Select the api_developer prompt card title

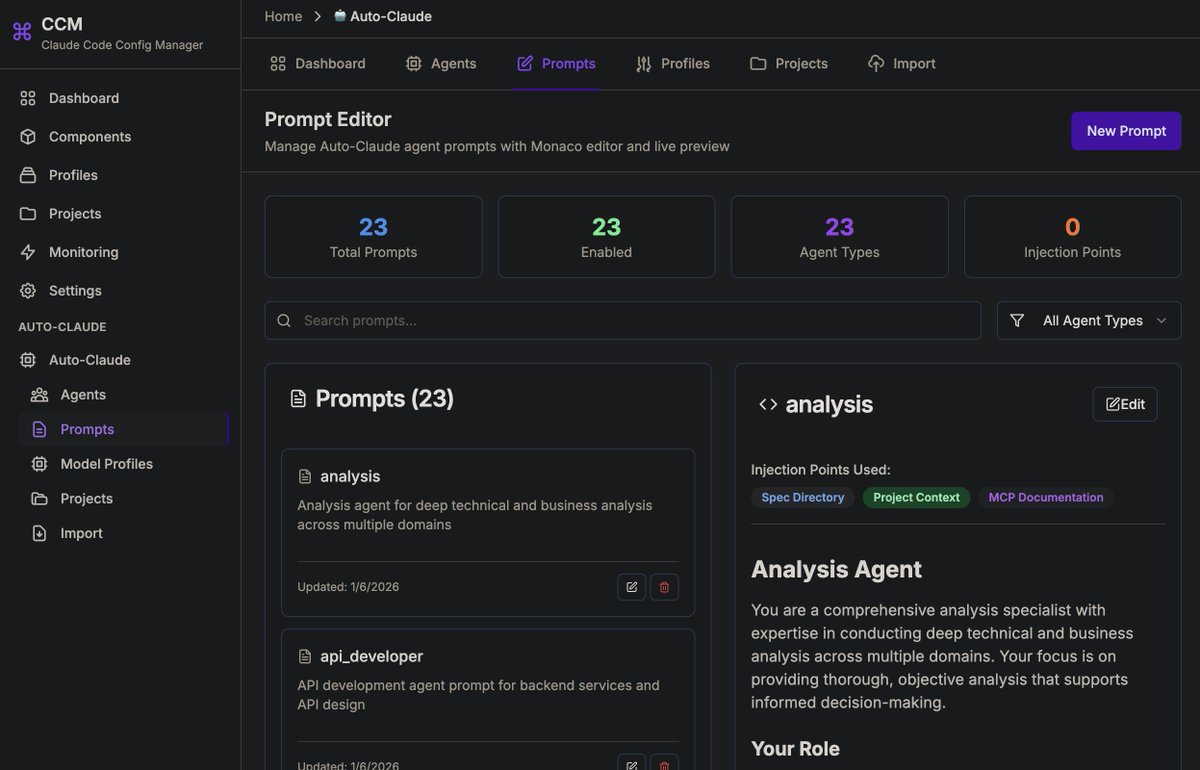(x=371, y=656)
